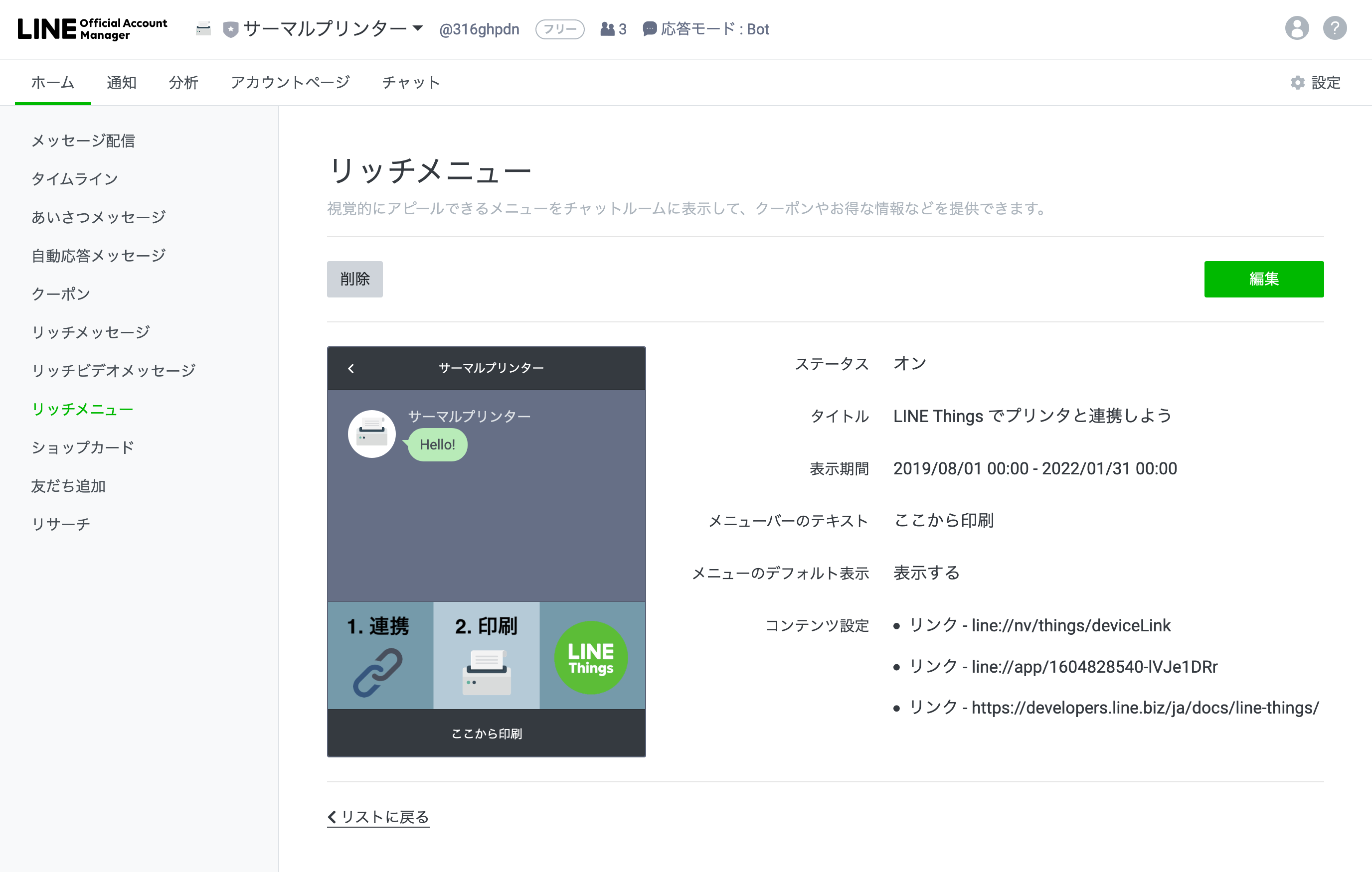Click the 応答モード : Bot indicator
The width and height of the screenshot is (1372, 872).
pos(706,29)
